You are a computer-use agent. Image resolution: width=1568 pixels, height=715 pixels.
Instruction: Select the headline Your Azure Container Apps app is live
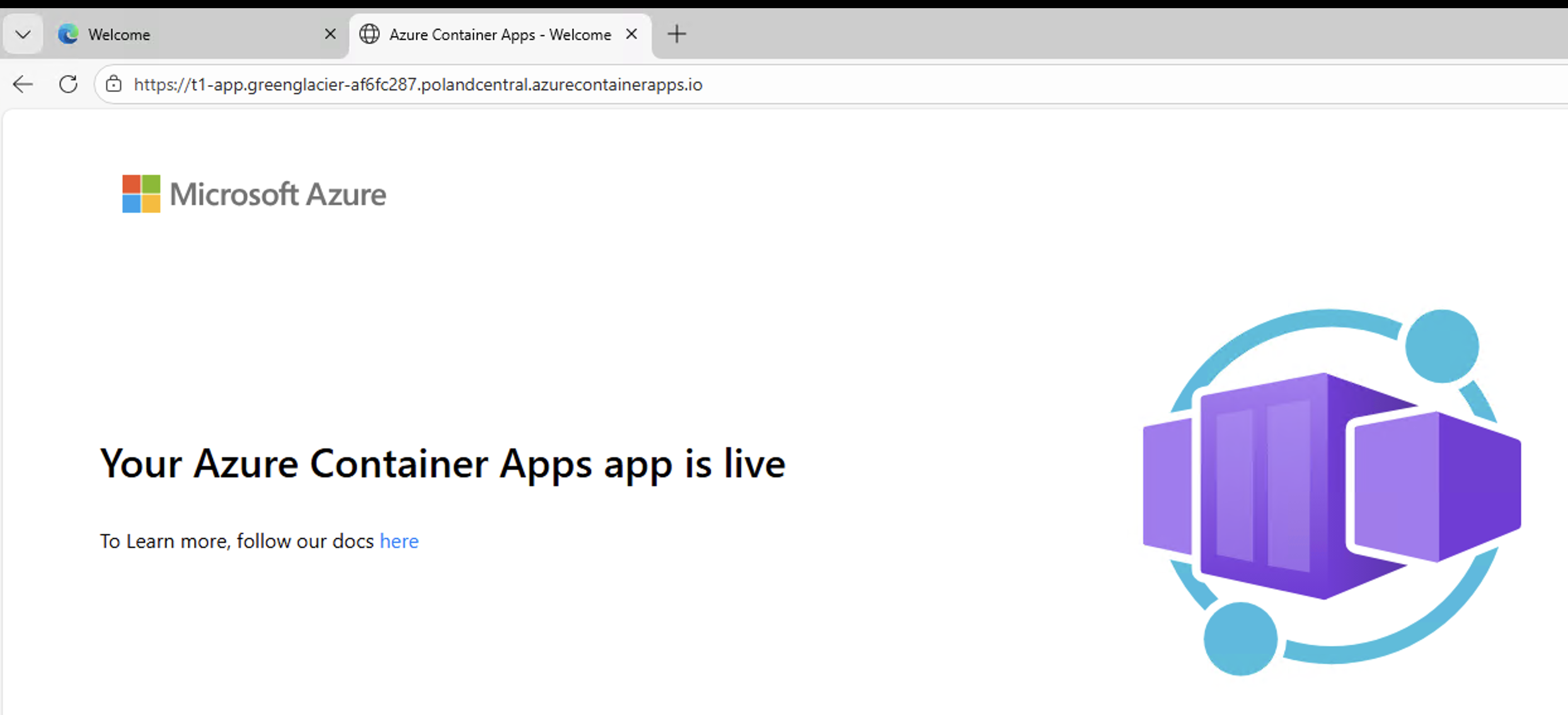(x=442, y=463)
